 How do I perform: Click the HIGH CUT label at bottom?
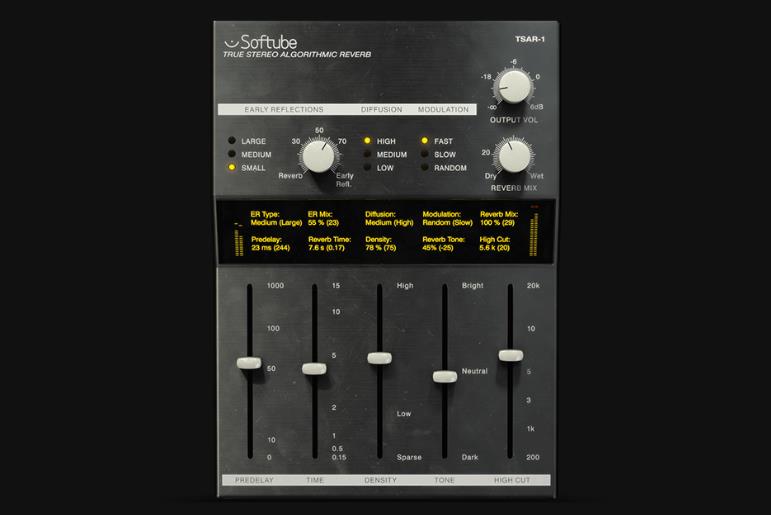pos(512,480)
